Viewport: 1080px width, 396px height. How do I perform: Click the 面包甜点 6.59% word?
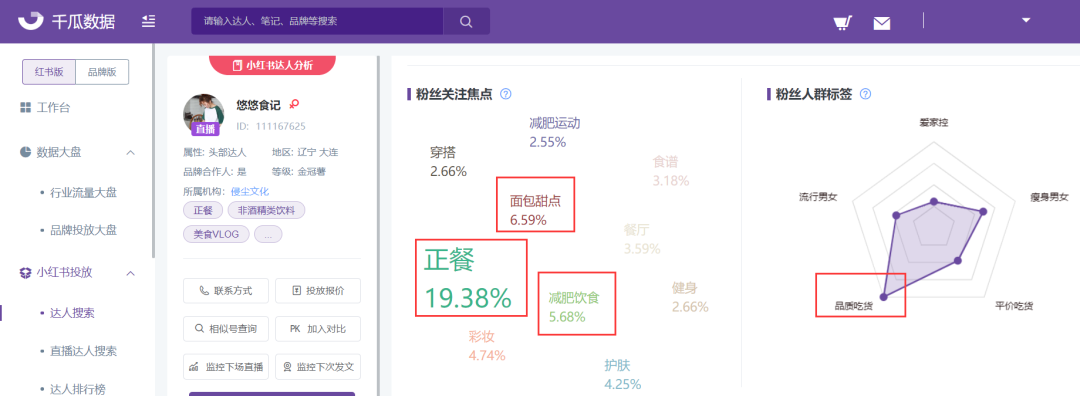(x=534, y=211)
